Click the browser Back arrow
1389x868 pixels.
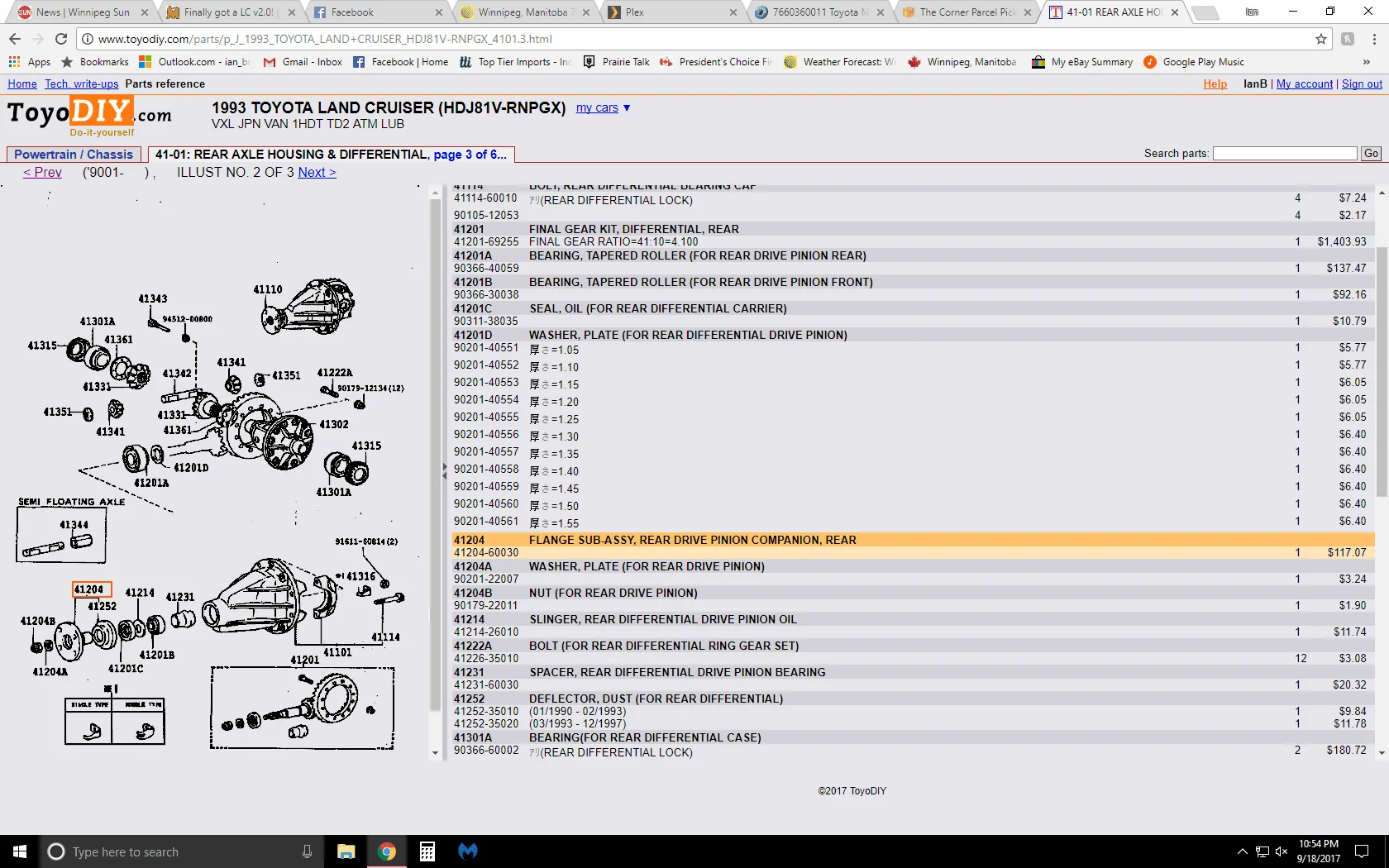(14, 39)
